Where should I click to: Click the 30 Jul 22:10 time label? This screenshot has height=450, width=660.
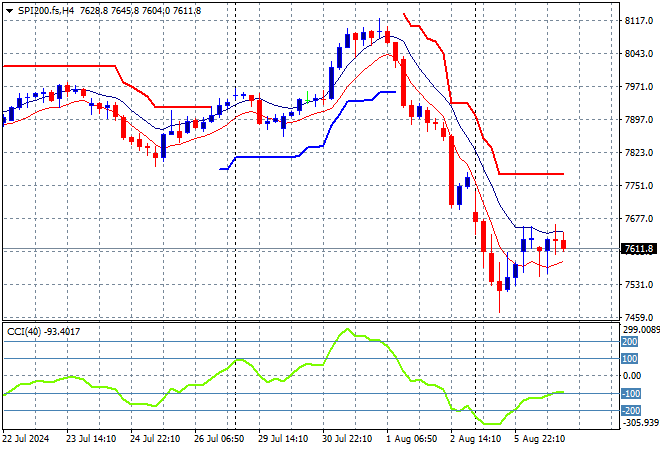347,439
